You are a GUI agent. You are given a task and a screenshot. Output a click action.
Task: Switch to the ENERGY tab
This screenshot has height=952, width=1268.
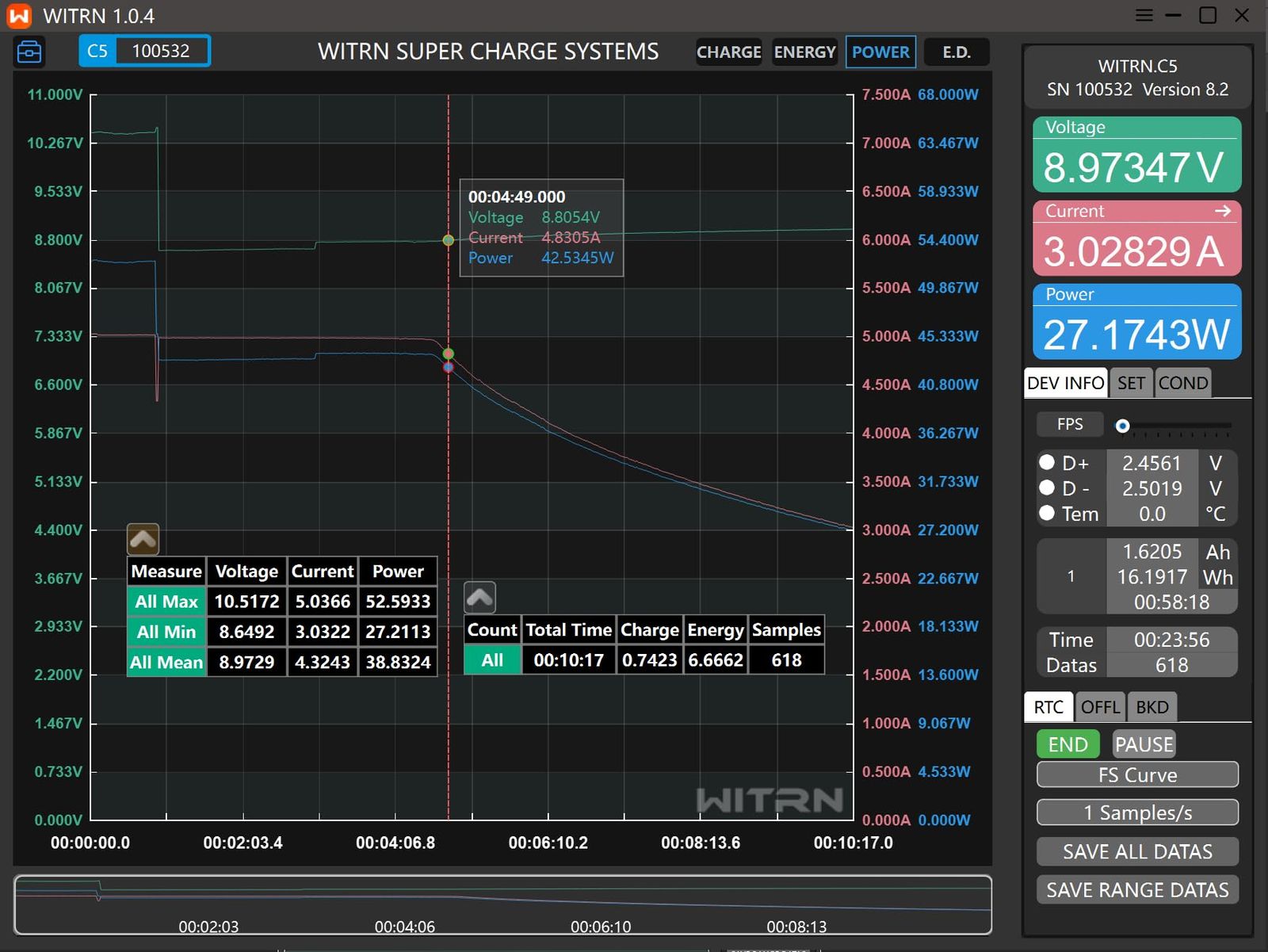click(x=804, y=52)
